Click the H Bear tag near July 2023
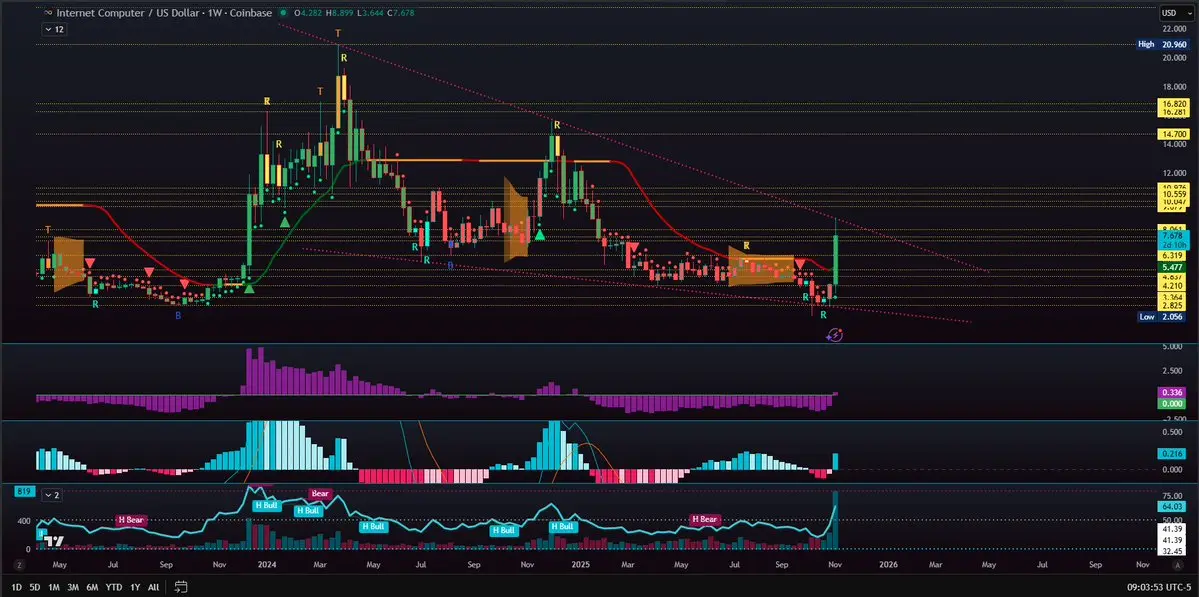1199x597 pixels. (131, 520)
